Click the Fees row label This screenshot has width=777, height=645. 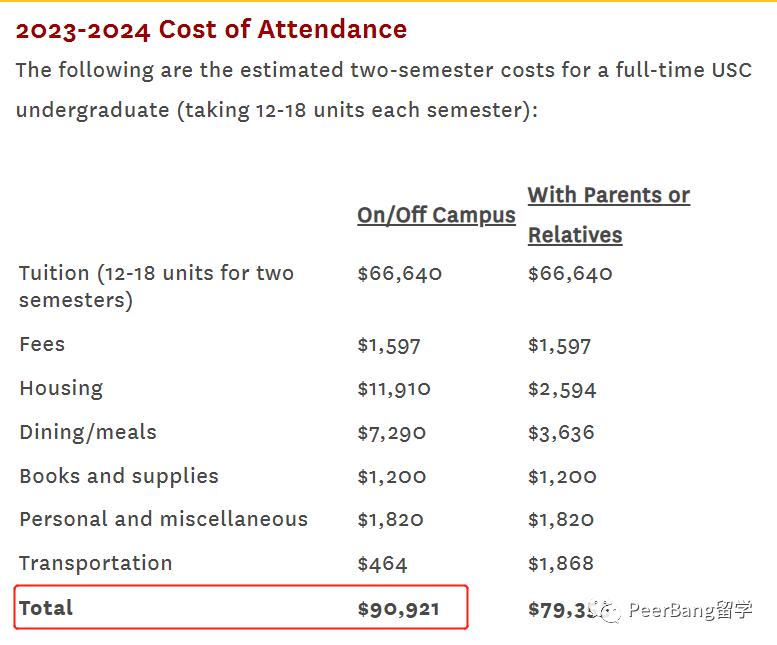pyautogui.click(x=42, y=344)
